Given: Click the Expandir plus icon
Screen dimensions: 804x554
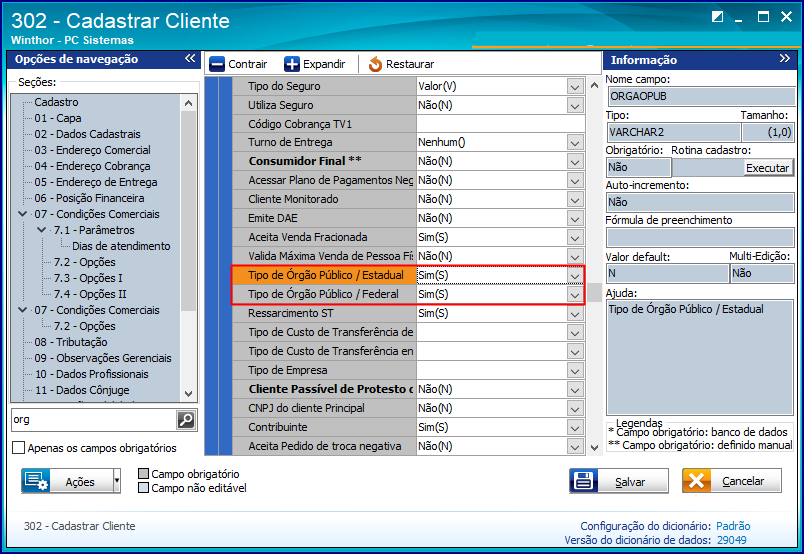Looking at the screenshot, I should [292, 64].
